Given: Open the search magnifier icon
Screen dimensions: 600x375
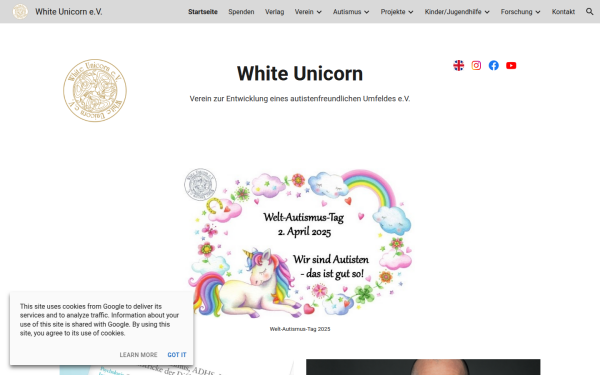Looking at the screenshot, I should point(589,11).
